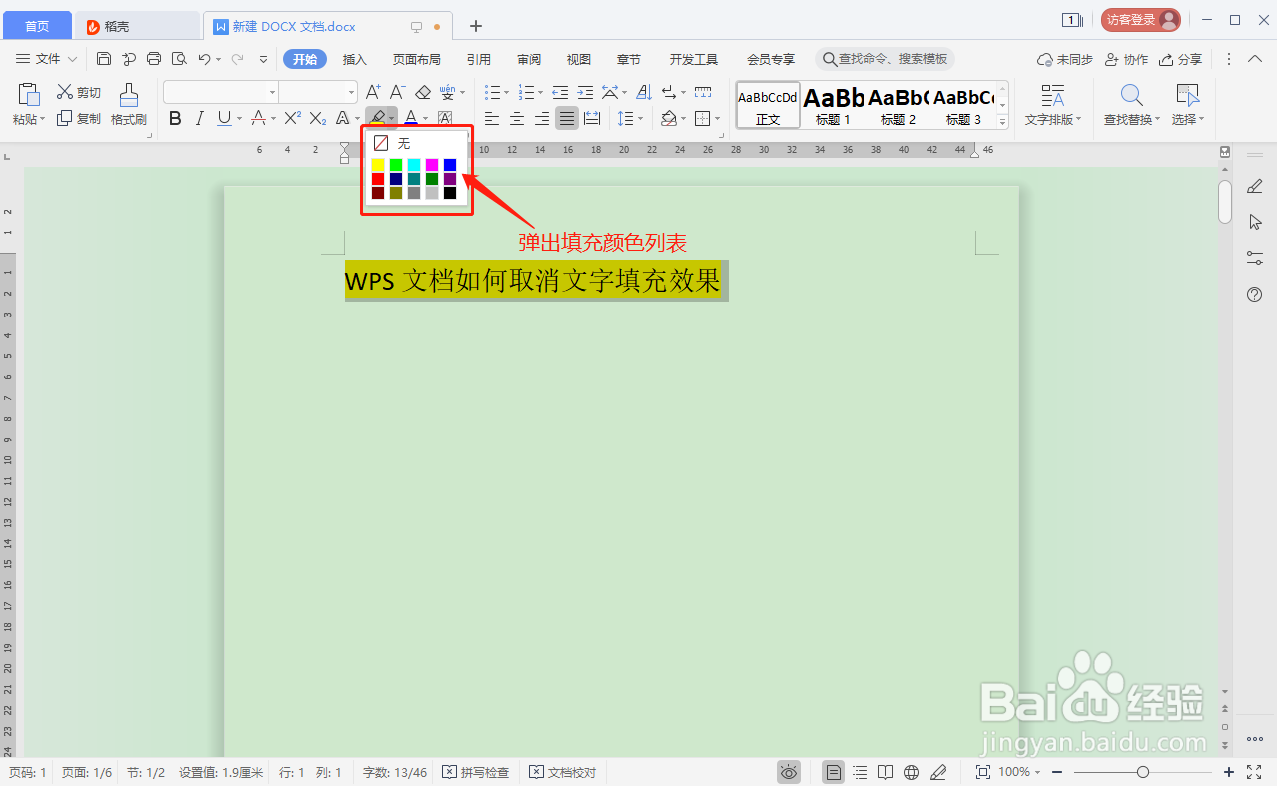Select 无 (None) in fill color list
1277x786 pixels.
point(416,144)
